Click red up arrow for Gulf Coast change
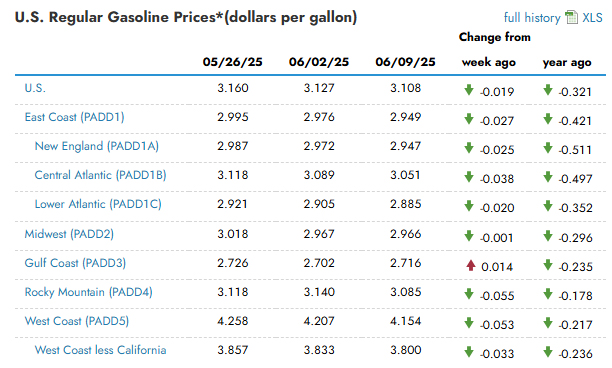 pos(471,266)
